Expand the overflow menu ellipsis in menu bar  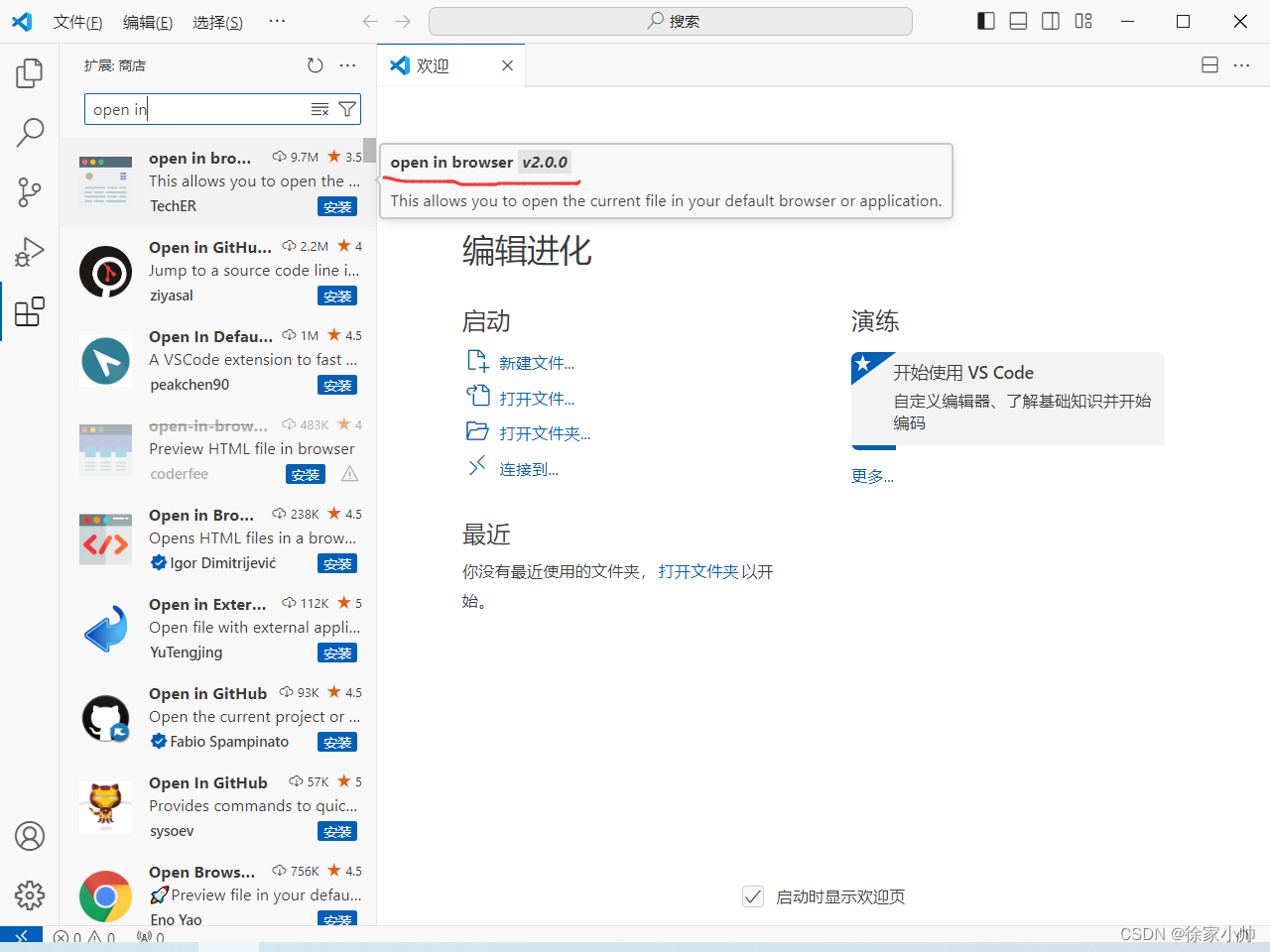click(x=278, y=21)
